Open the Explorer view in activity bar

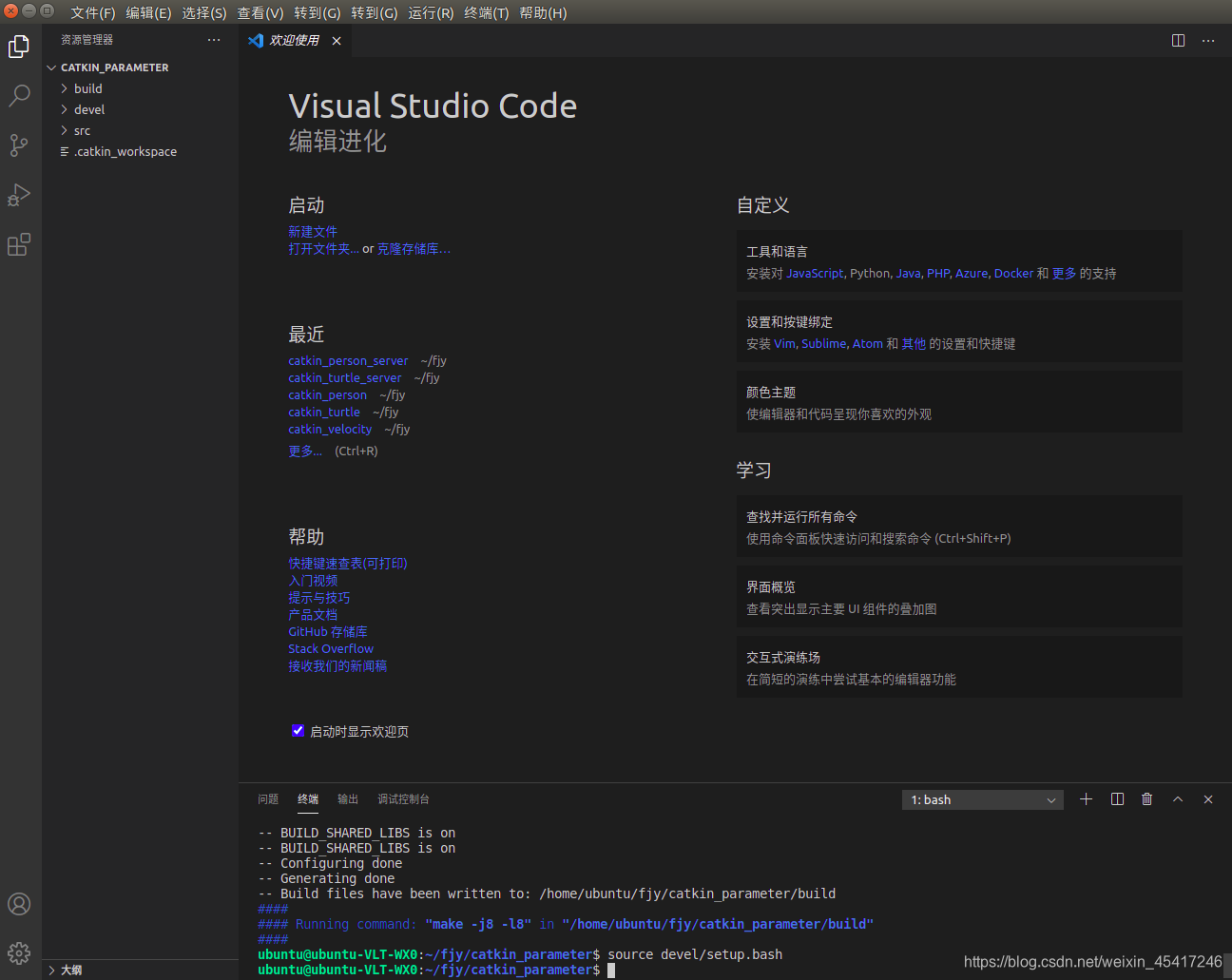19,46
